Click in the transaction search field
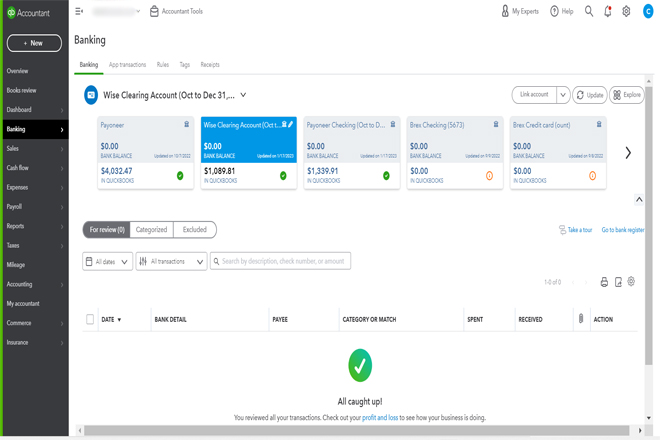Viewport: 660px width, 440px height. tap(280, 261)
